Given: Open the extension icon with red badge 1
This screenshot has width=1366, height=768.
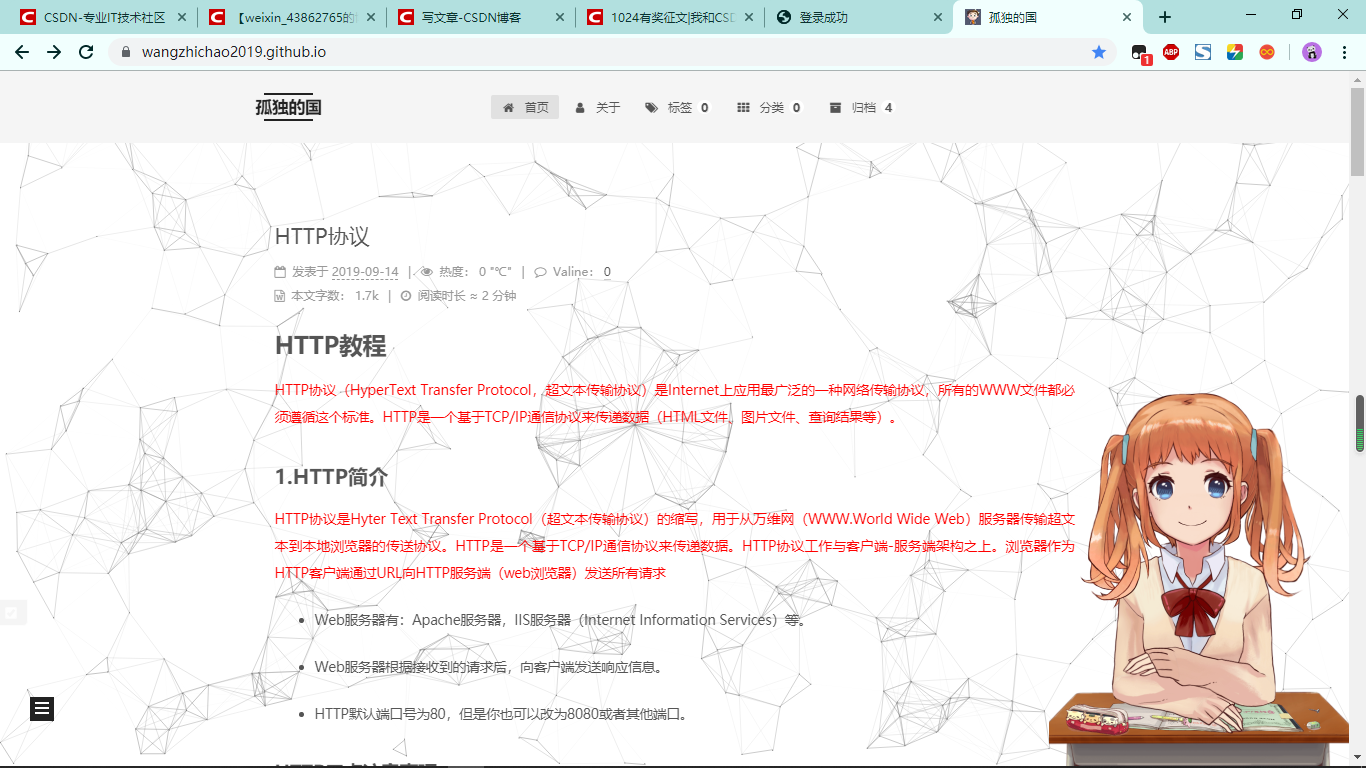Looking at the screenshot, I should [1141, 54].
